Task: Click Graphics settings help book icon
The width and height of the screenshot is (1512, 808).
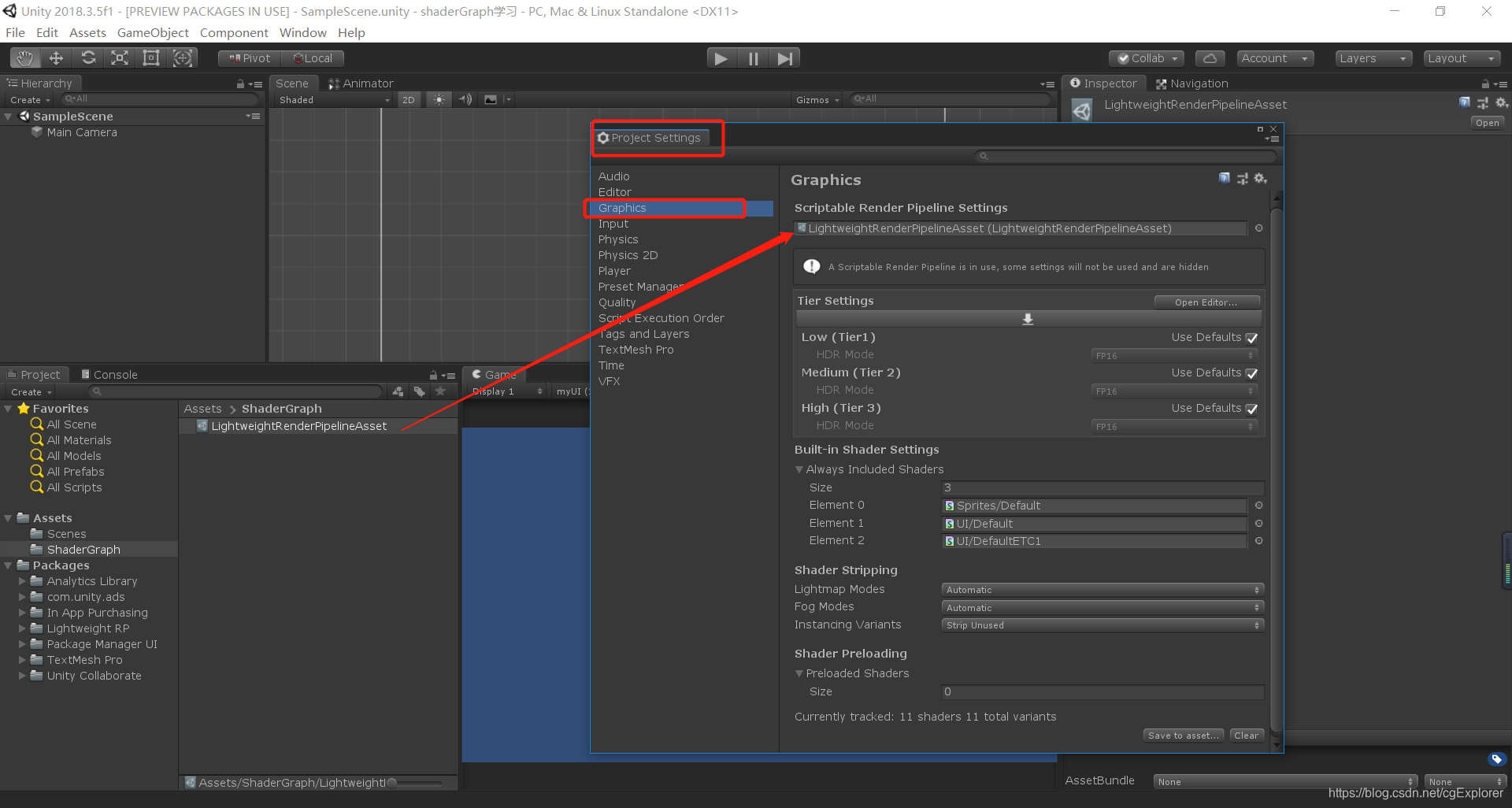Action: pyautogui.click(x=1225, y=179)
